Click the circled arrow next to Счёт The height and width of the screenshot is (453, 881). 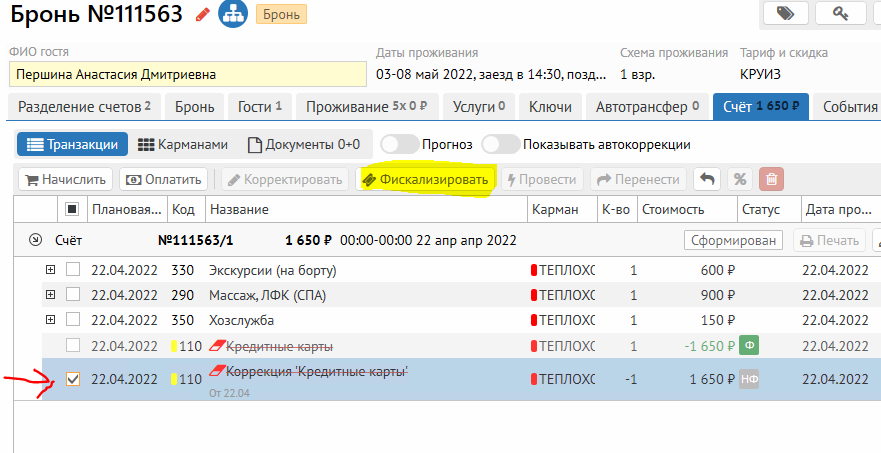tap(35, 240)
